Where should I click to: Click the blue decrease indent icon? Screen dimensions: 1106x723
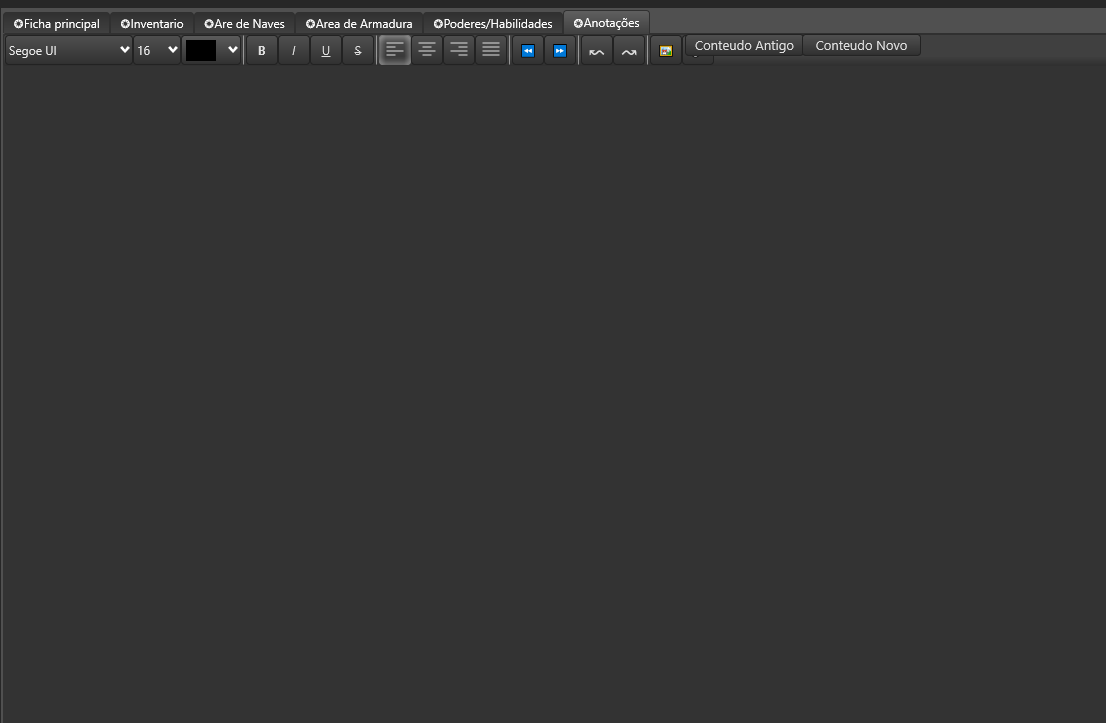528,50
